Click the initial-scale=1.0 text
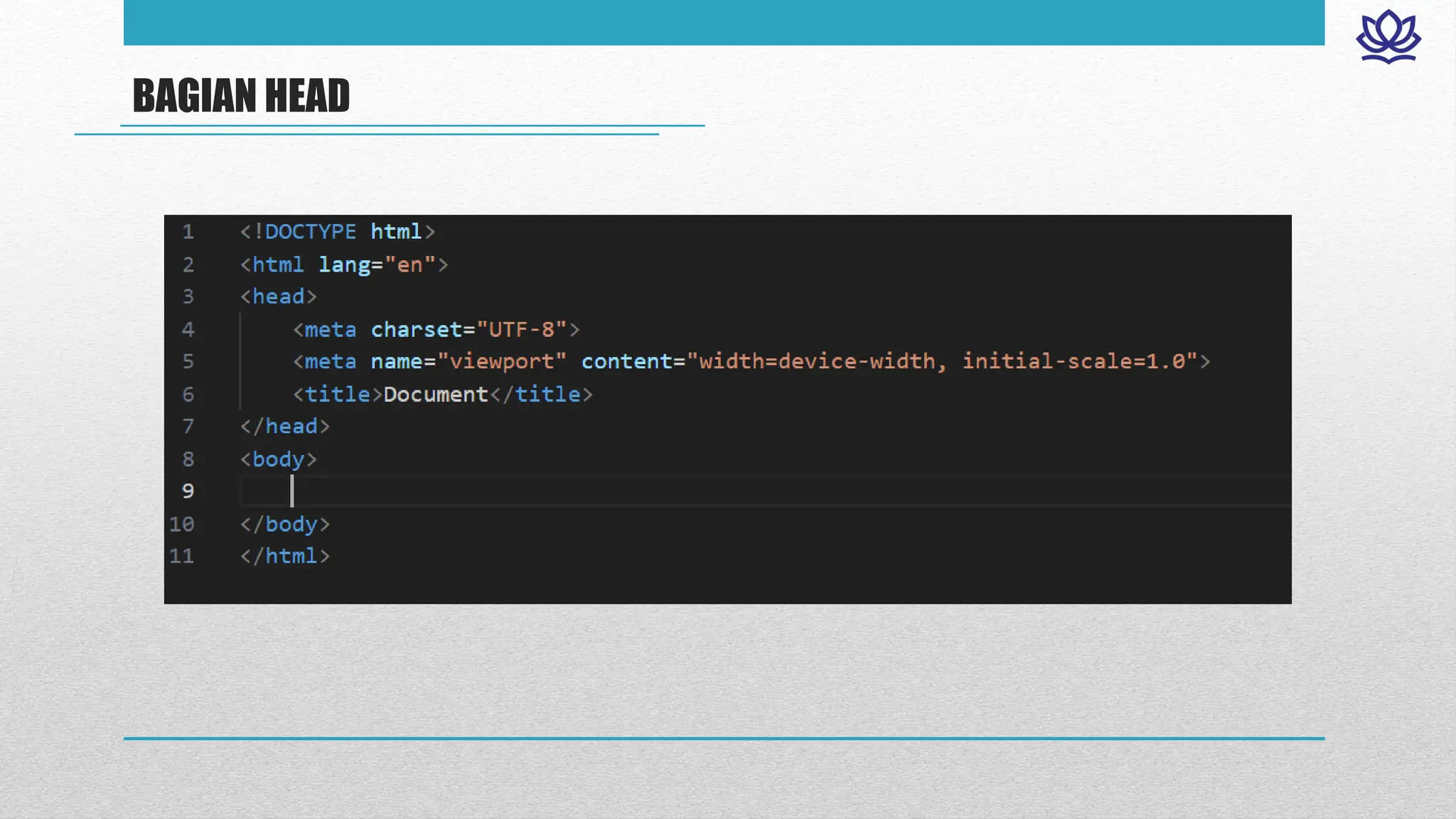The height and width of the screenshot is (819, 1456). point(1073,361)
